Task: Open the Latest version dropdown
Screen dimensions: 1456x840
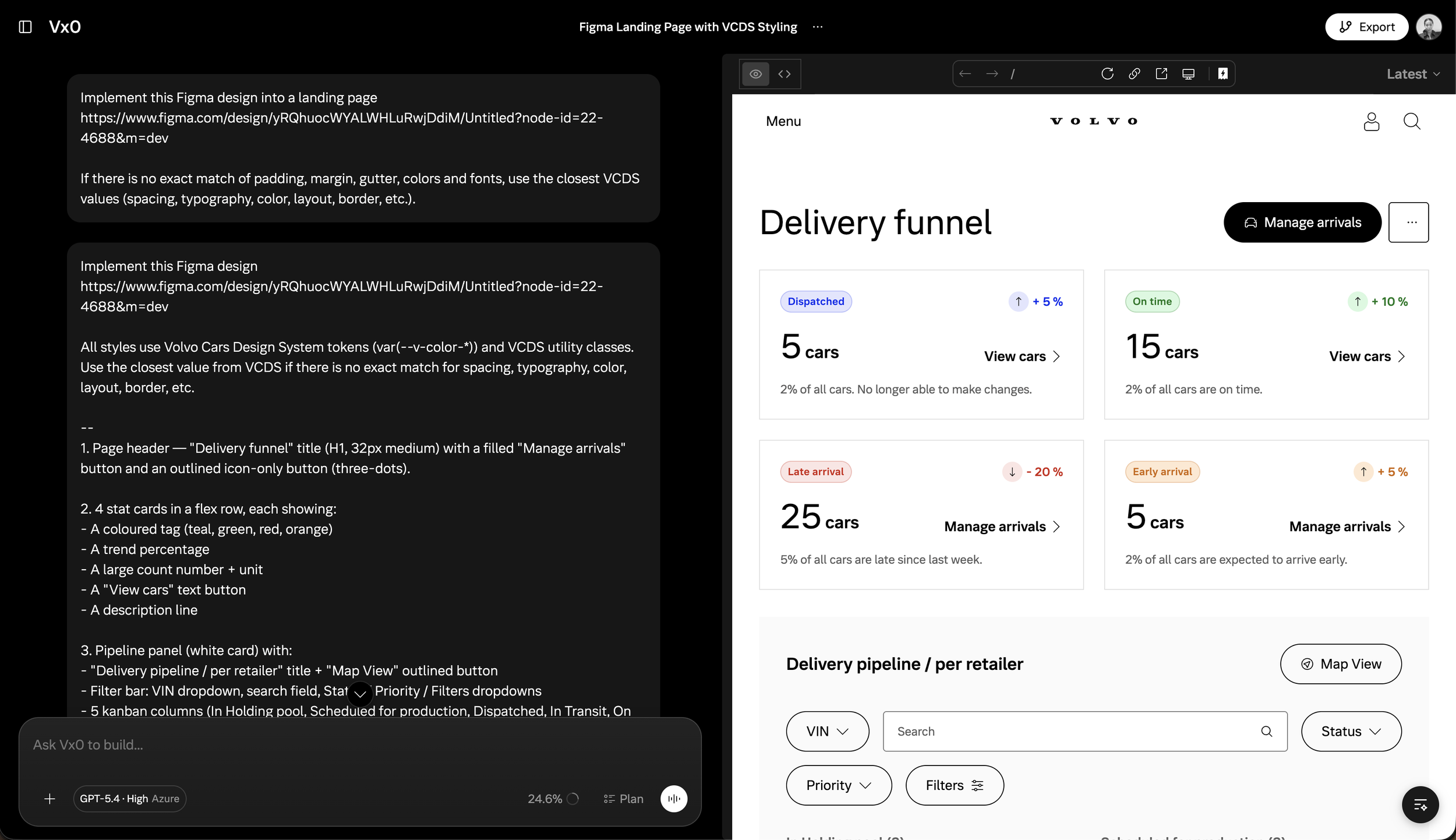Action: tap(1413, 74)
